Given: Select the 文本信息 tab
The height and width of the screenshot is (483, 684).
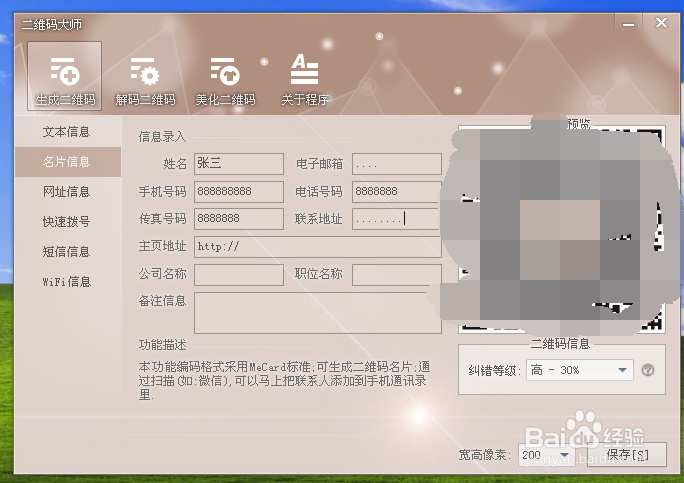Looking at the screenshot, I should click(68, 131).
